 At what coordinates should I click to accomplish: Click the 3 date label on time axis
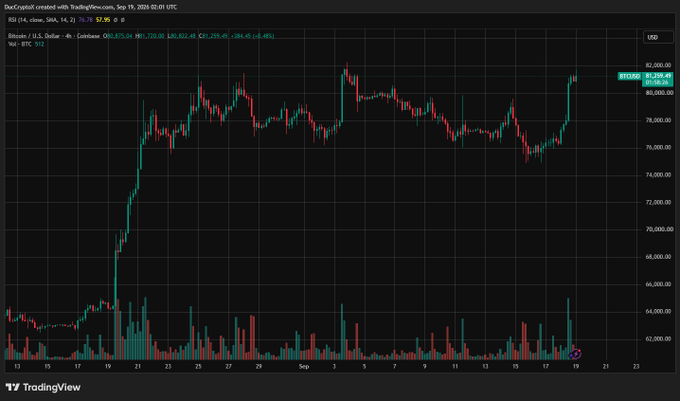334,366
